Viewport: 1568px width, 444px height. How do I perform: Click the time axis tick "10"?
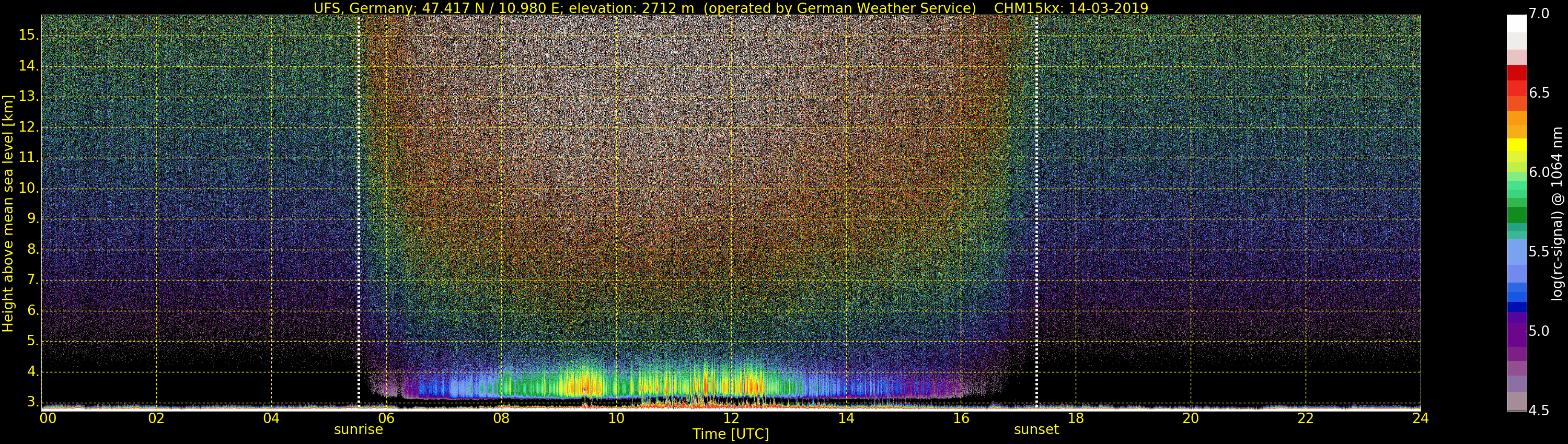[616, 418]
